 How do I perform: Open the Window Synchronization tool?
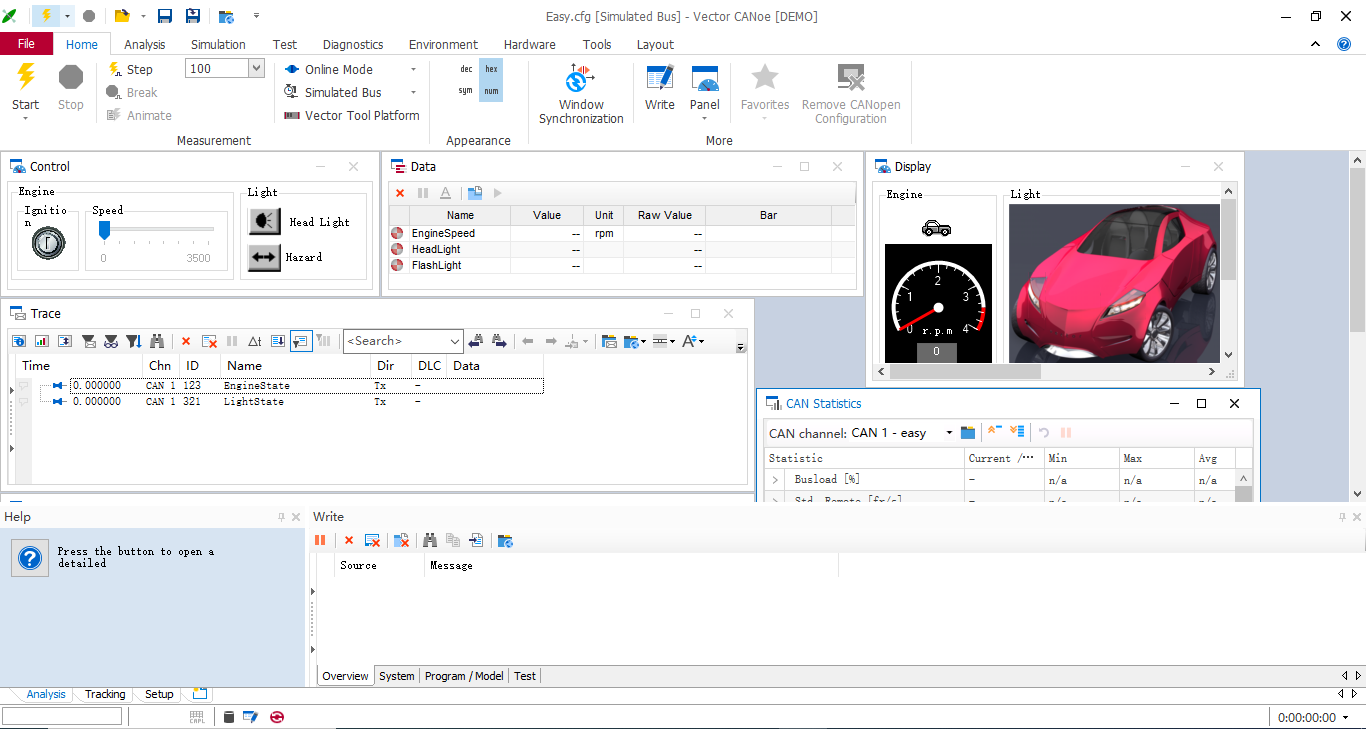[x=581, y=95]
